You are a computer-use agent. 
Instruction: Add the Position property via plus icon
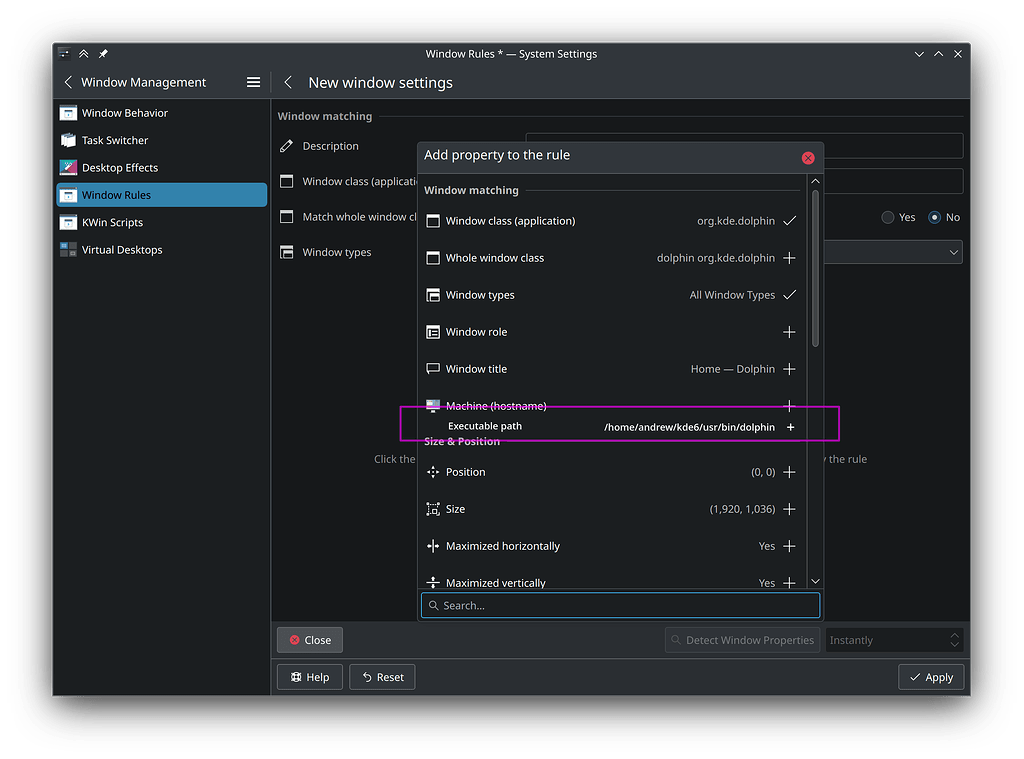pyautogui.click(x=789, y=472)
